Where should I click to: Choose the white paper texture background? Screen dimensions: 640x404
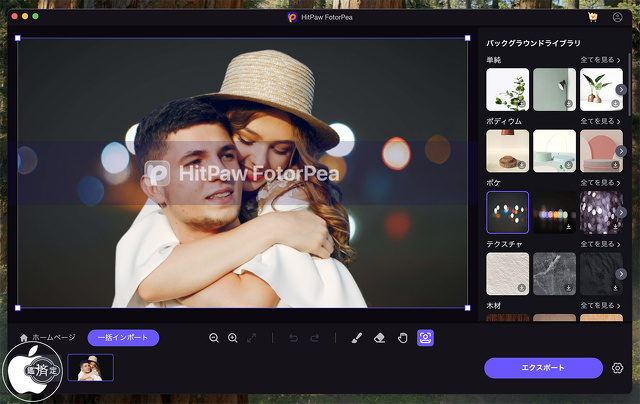coord(507,273)
